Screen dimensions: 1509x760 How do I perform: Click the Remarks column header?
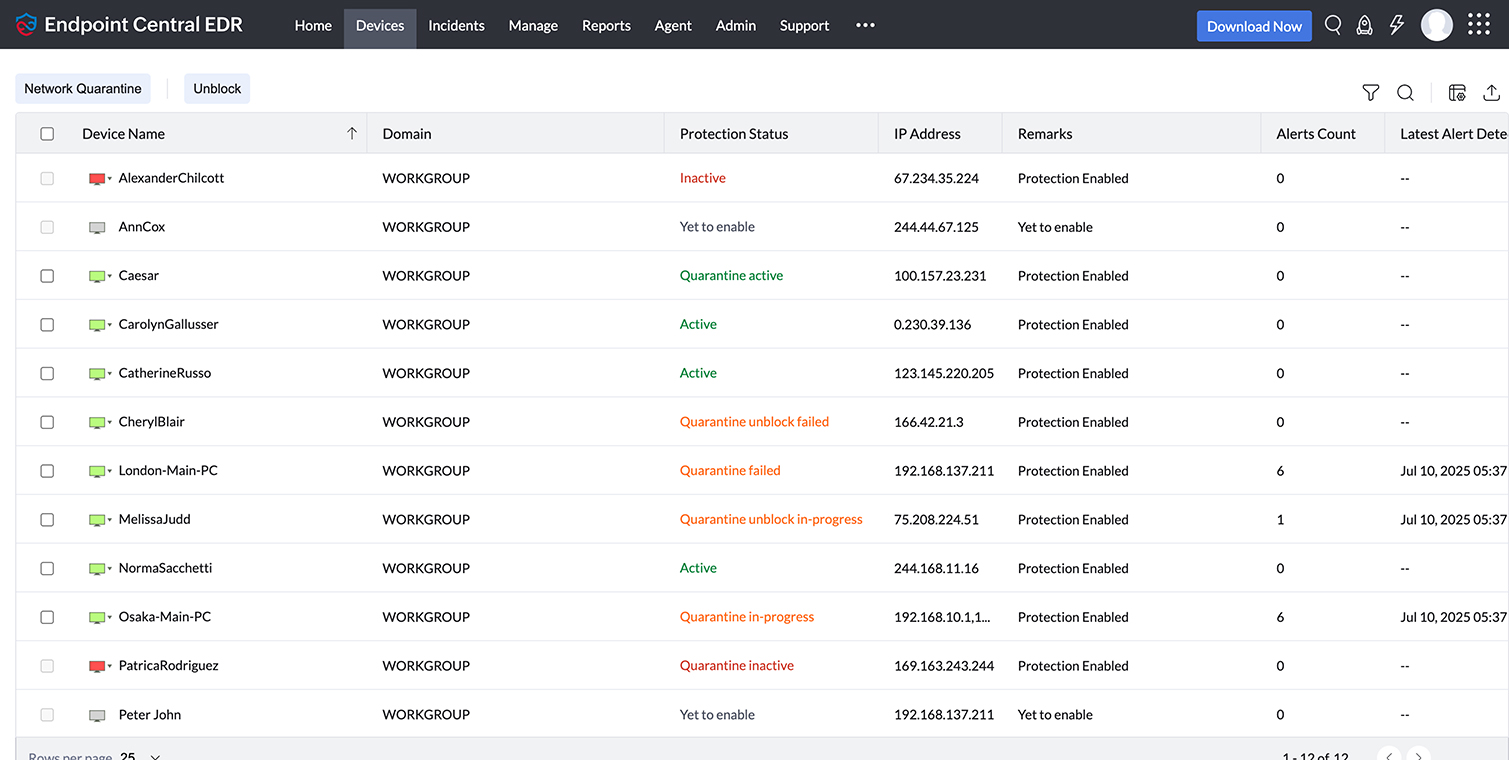click(1045, 133)
